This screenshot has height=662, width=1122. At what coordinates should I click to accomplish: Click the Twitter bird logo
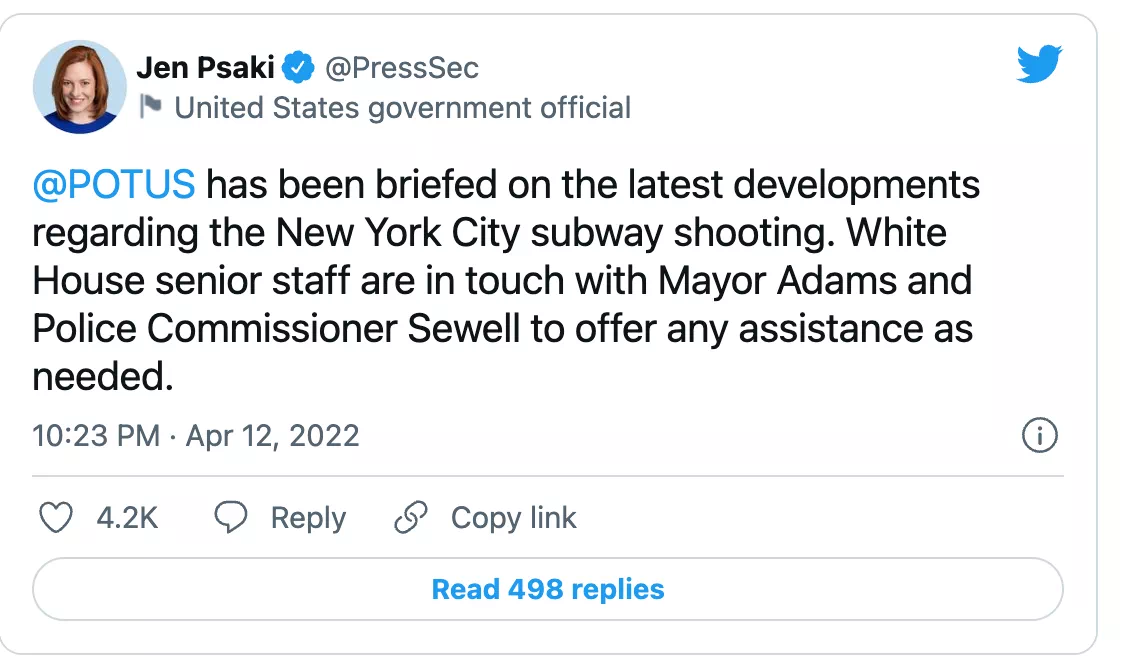point(1039,65)
